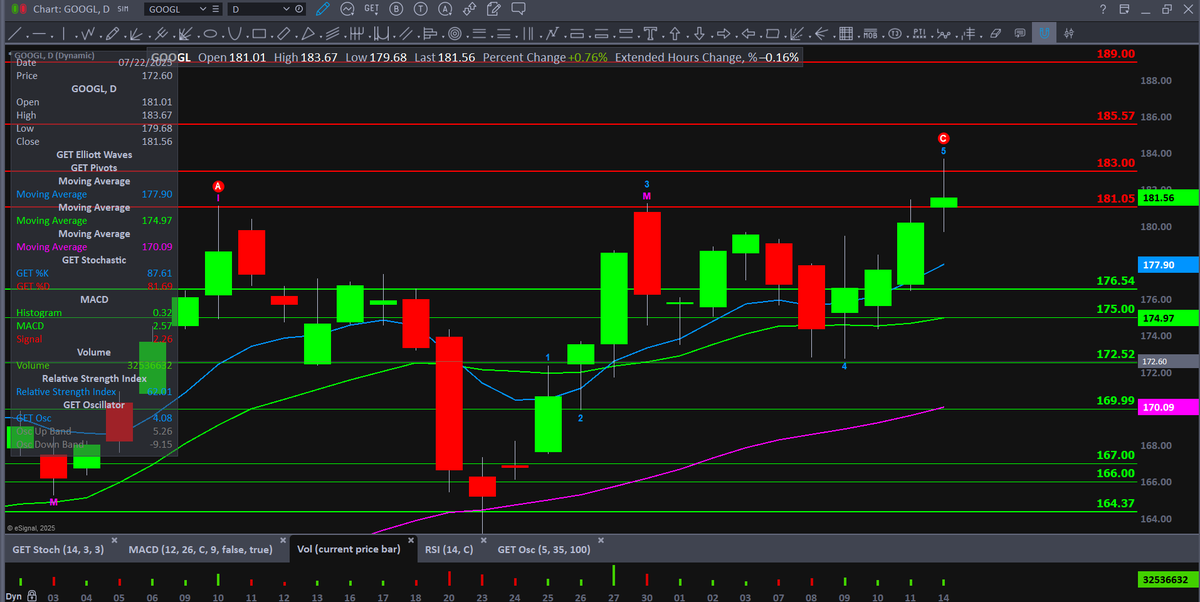Viewport: 1200px width, 602px height.
Task: Click the Dyn label on time axis
Action: click(12, 596)
